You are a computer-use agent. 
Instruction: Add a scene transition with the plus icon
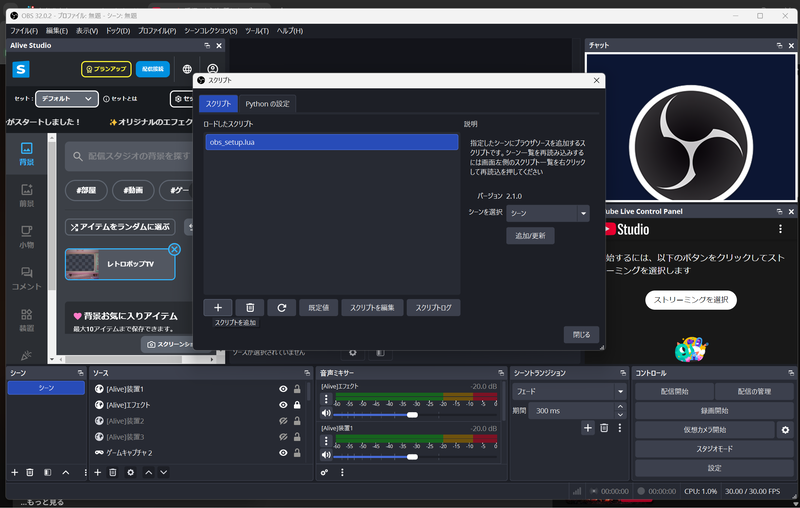coord(588,428)
